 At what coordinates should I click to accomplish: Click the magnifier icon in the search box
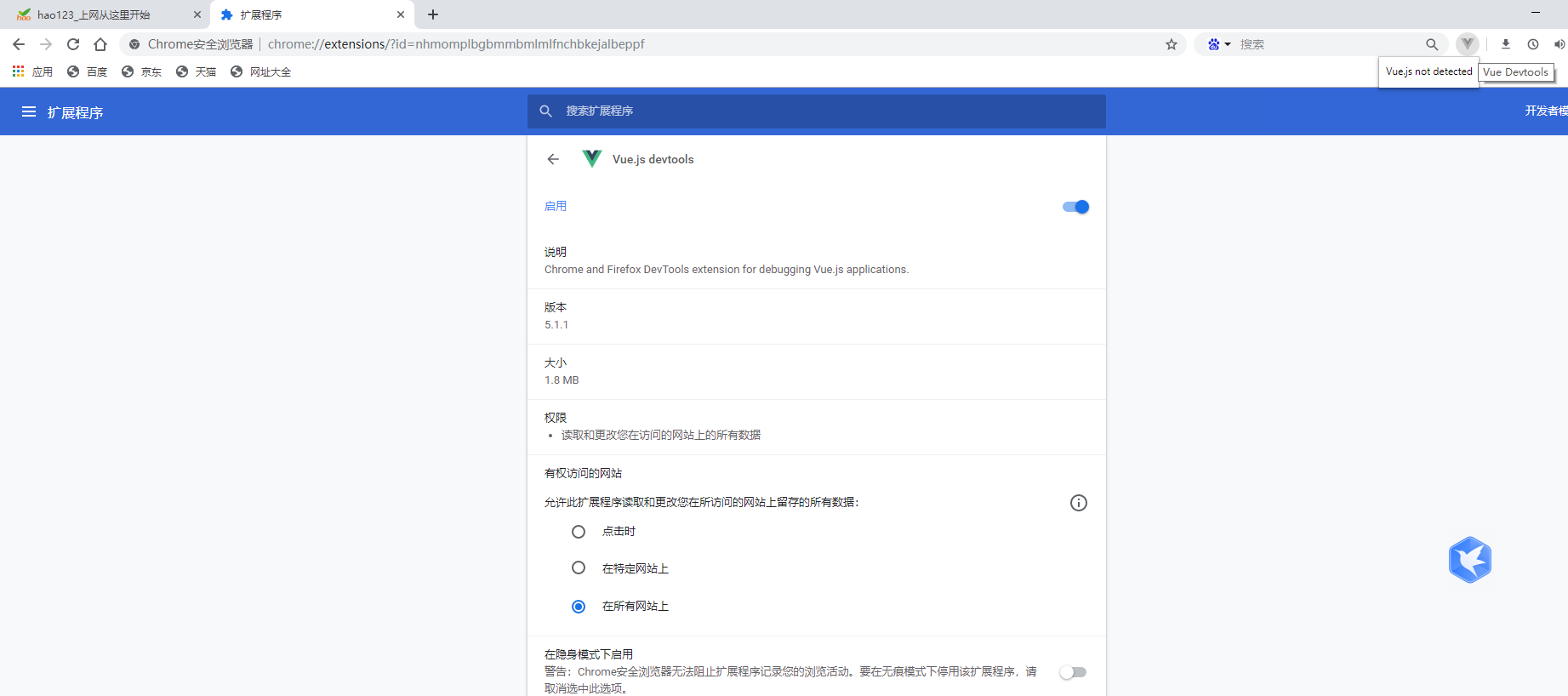pos(1432,44)
